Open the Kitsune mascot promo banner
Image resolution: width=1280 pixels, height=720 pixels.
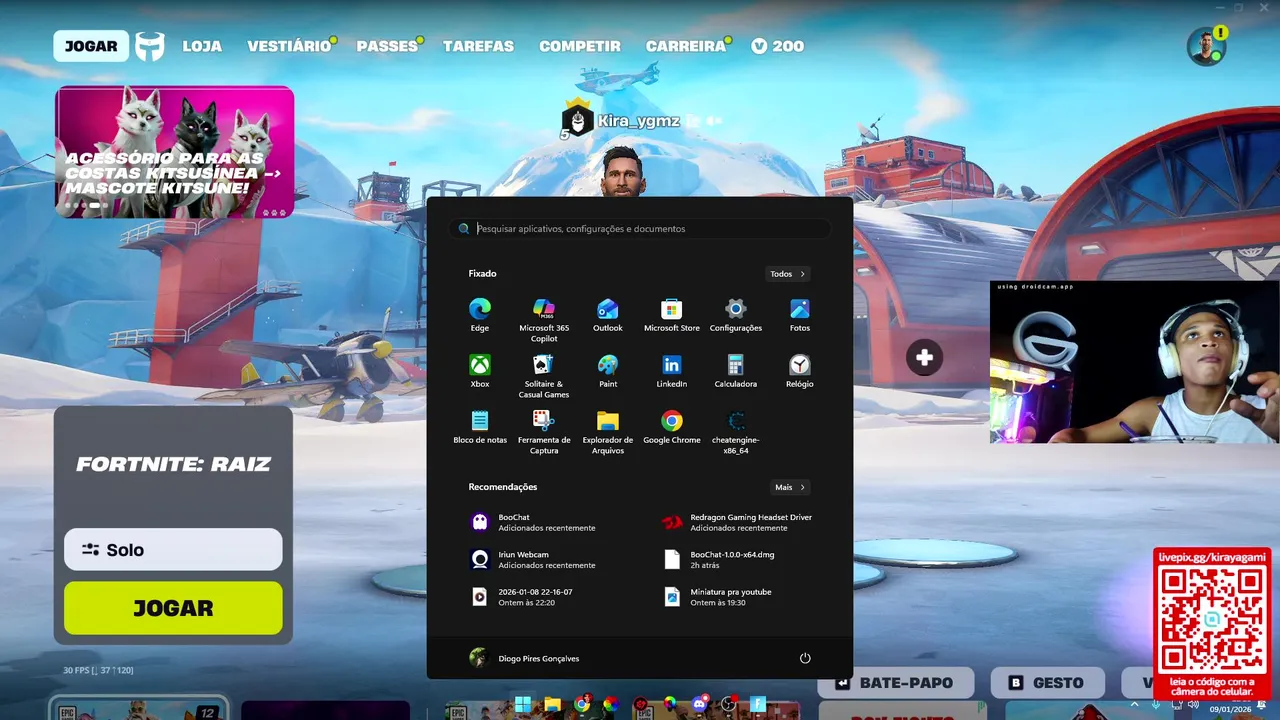point(174,152)
